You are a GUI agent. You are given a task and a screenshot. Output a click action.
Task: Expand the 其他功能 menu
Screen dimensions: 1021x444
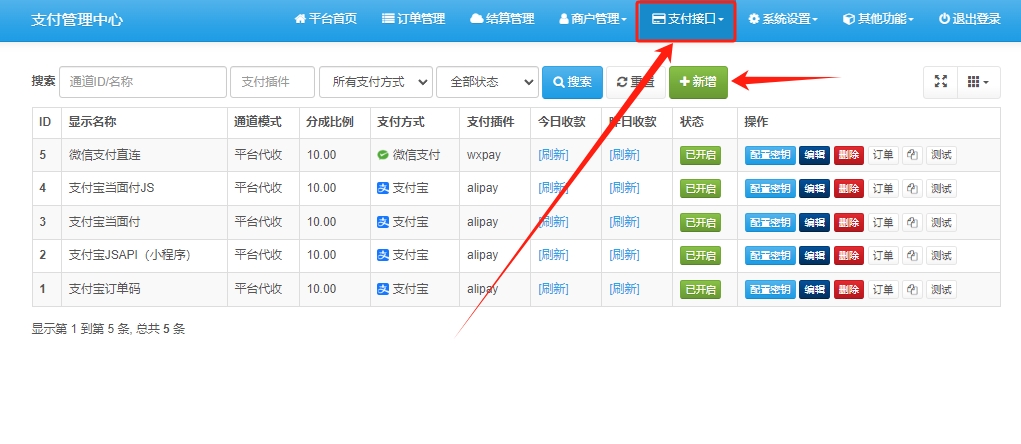[878, 19]
